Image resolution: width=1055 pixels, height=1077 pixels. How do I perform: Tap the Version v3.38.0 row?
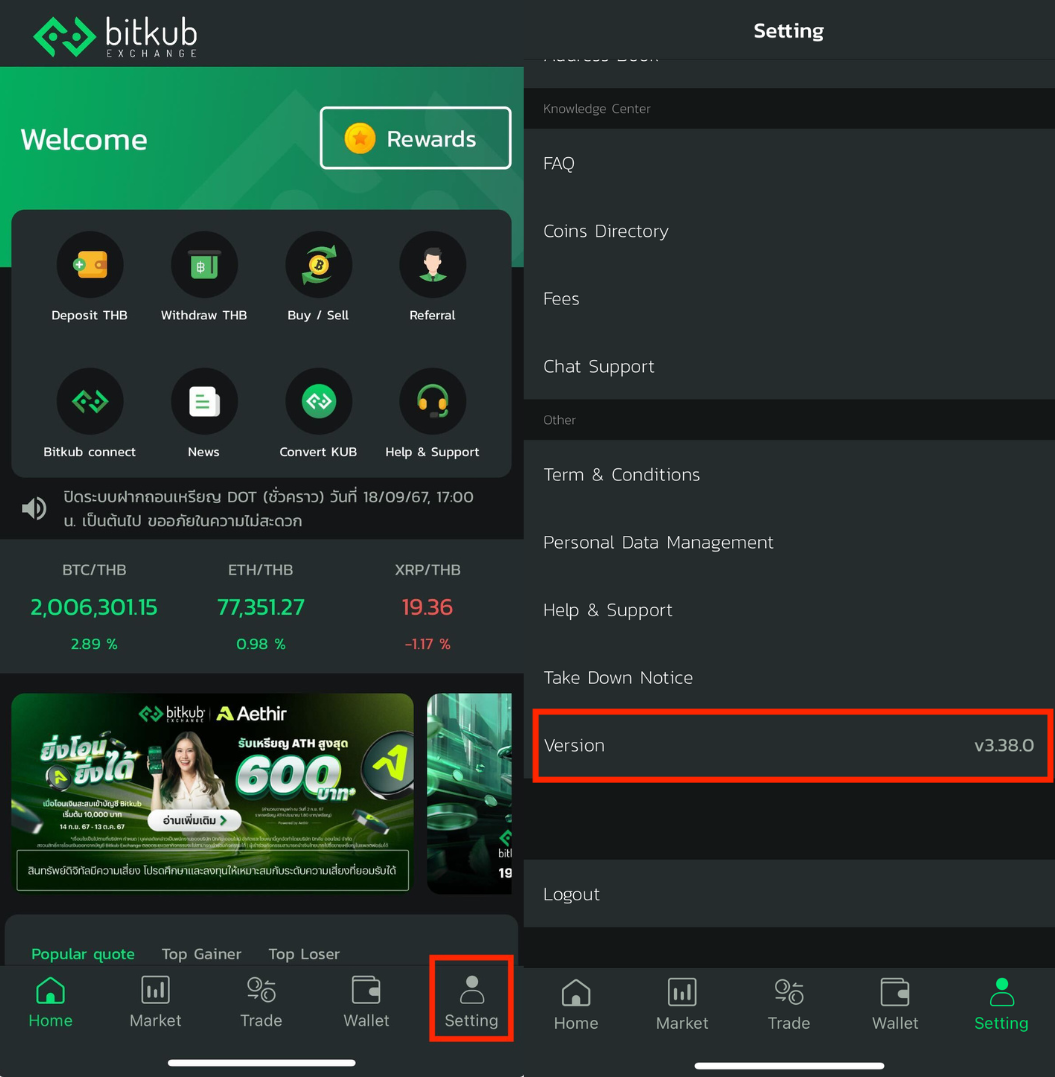(x=789, y=745)
